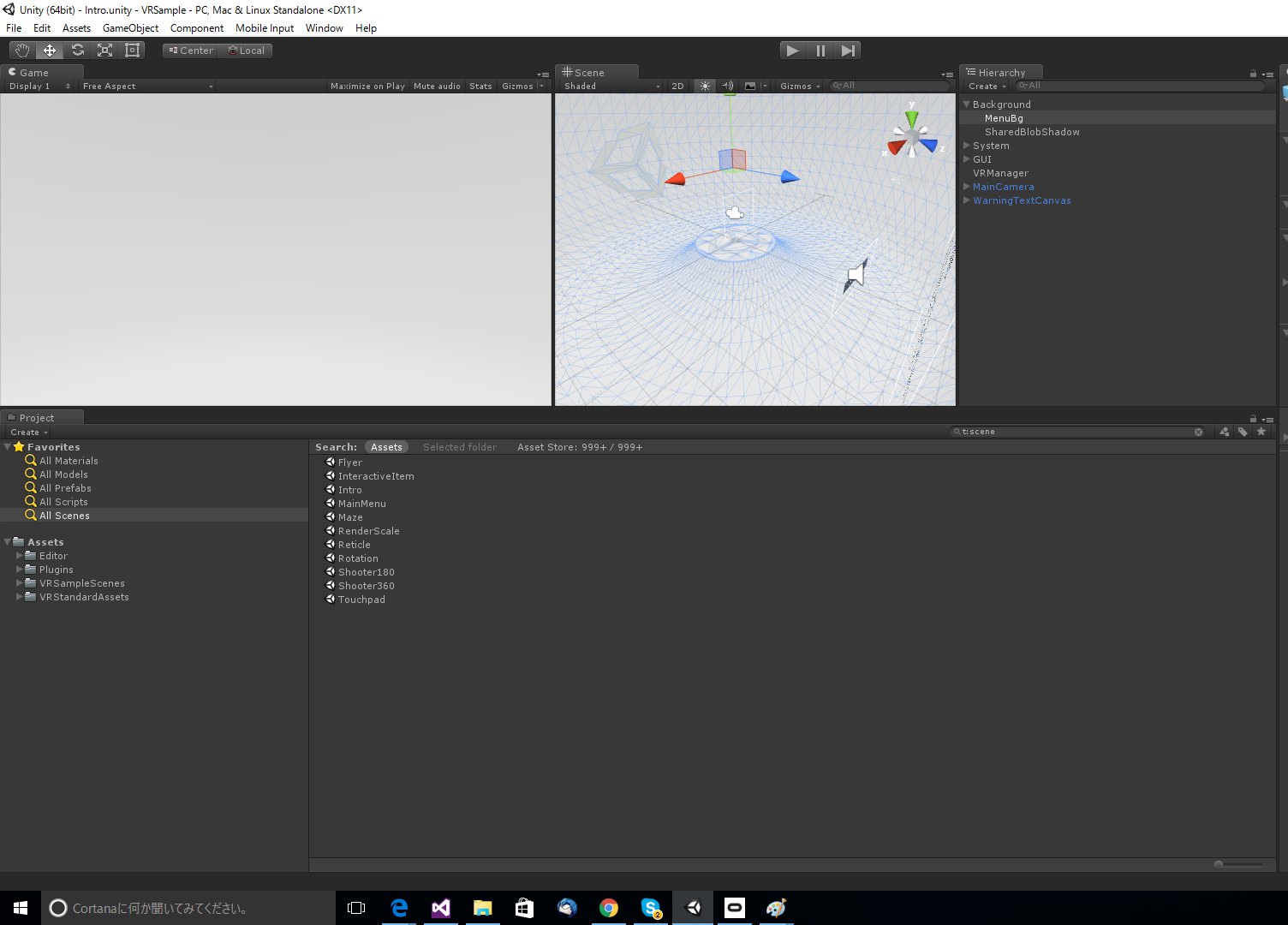This screenshot has height=925, width=1288.
Task: Open Visual Studio from taskbar
Action: [441, 908]
